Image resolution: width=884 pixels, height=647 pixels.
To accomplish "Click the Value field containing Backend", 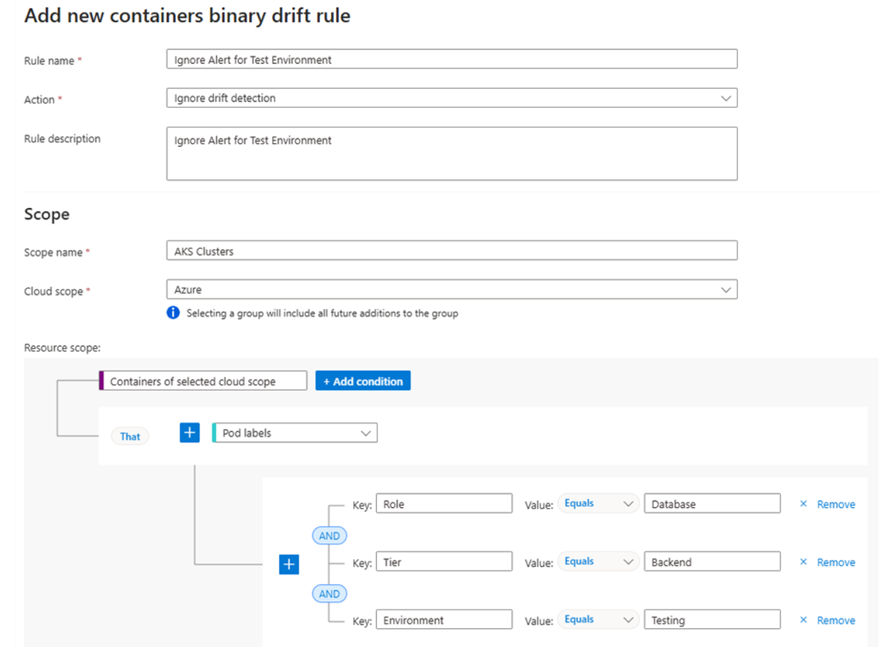I will point(712,562).
